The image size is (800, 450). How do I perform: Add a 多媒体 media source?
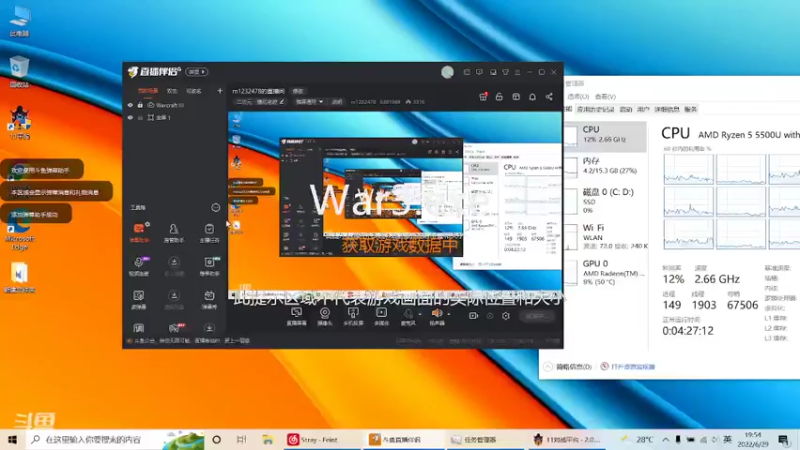381,316
